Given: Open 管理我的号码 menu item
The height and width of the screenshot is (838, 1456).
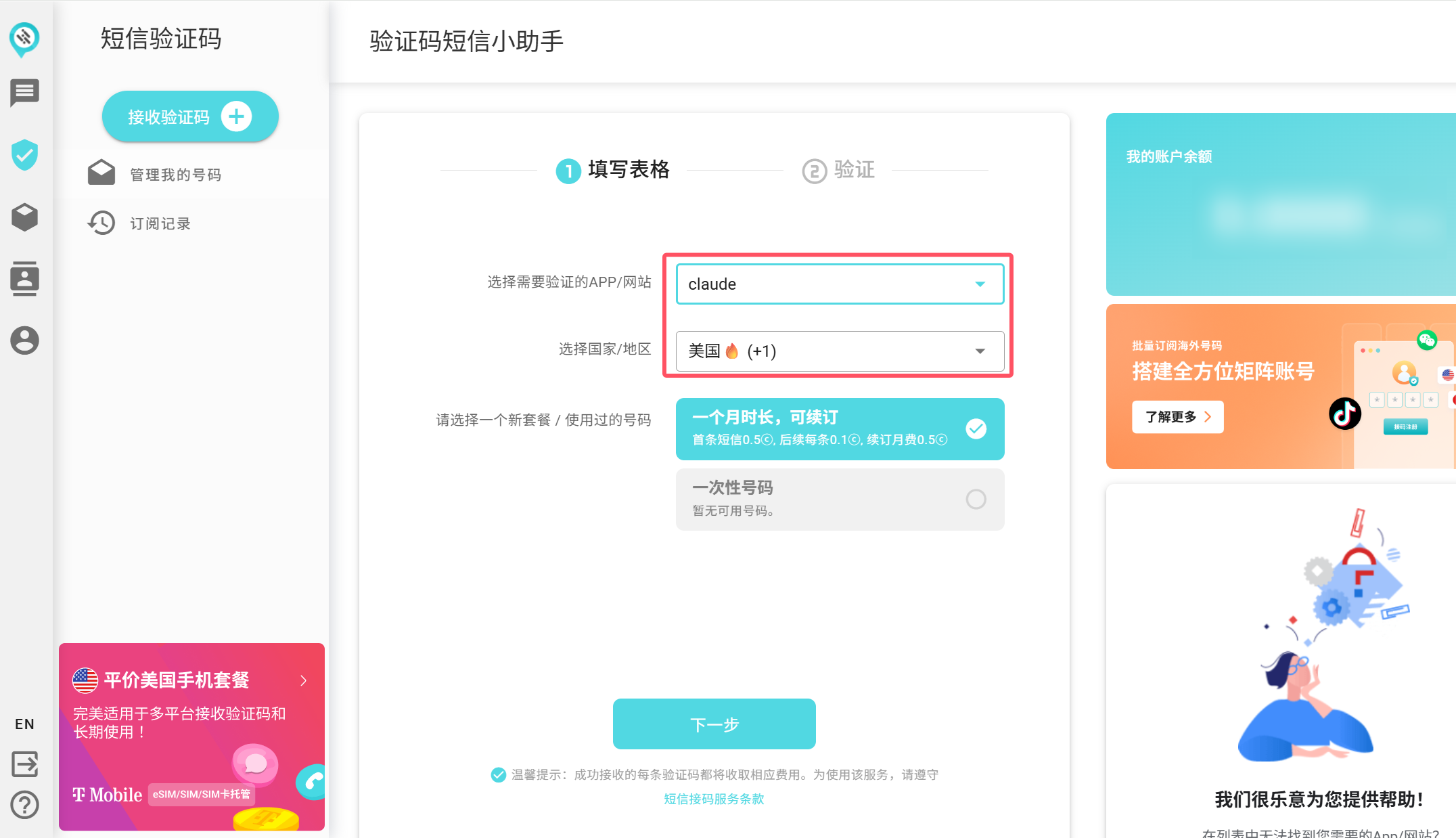Looking at the screenshot, I should pyautogui.click(x=175, y=175).
